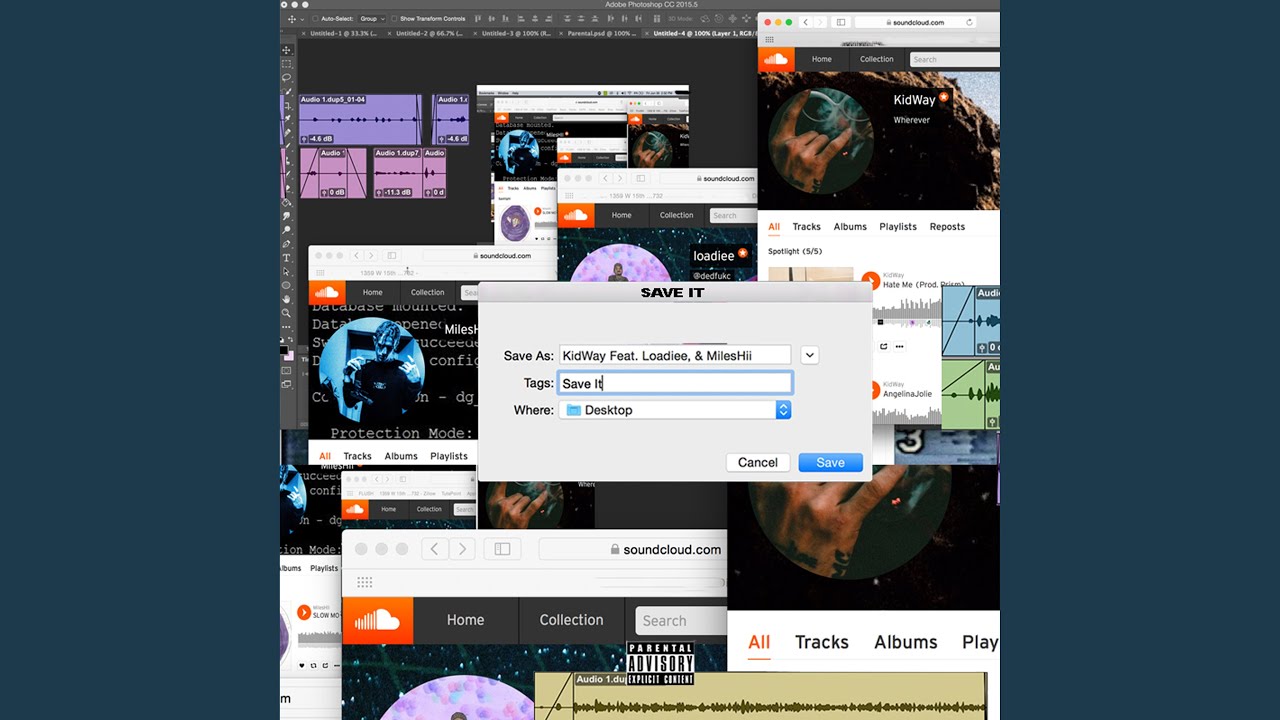Open Albums tab in large bottom-right window
This screenshot has height=720, width=1280.
point(905,642)
